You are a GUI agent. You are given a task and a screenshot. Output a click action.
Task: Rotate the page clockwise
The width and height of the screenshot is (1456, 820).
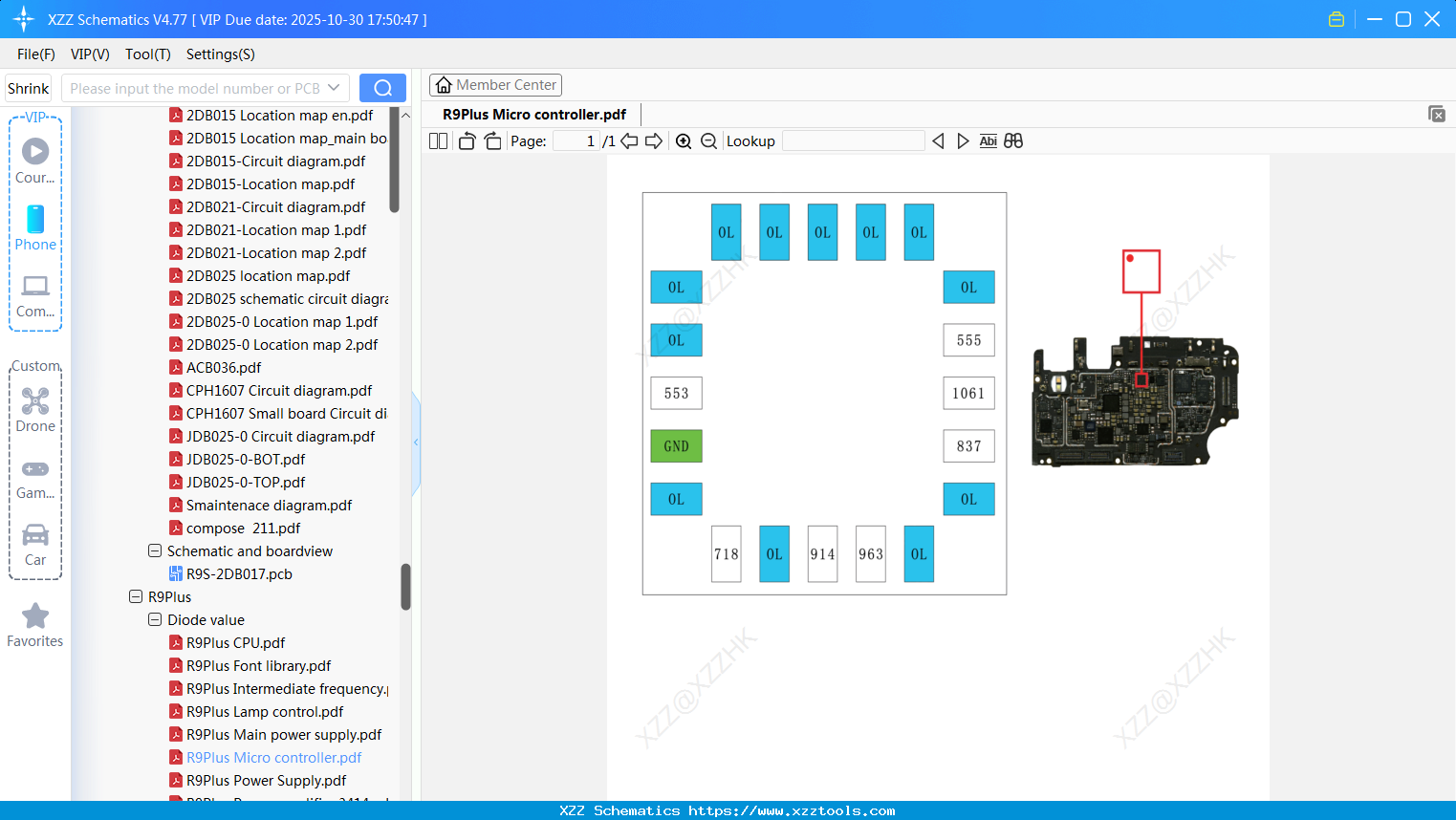point(492,141)
